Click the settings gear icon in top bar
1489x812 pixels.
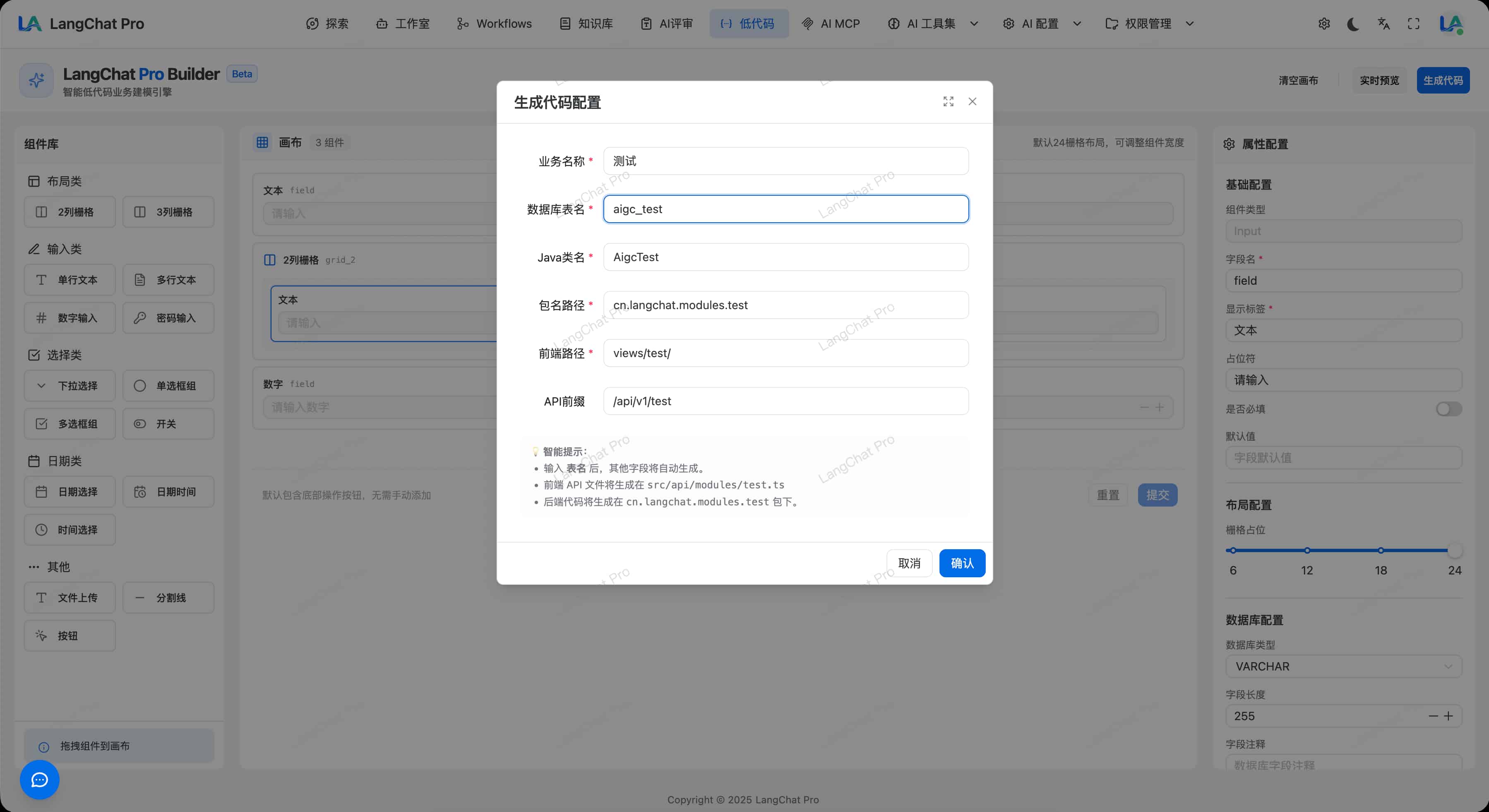tap(1324, 24)
